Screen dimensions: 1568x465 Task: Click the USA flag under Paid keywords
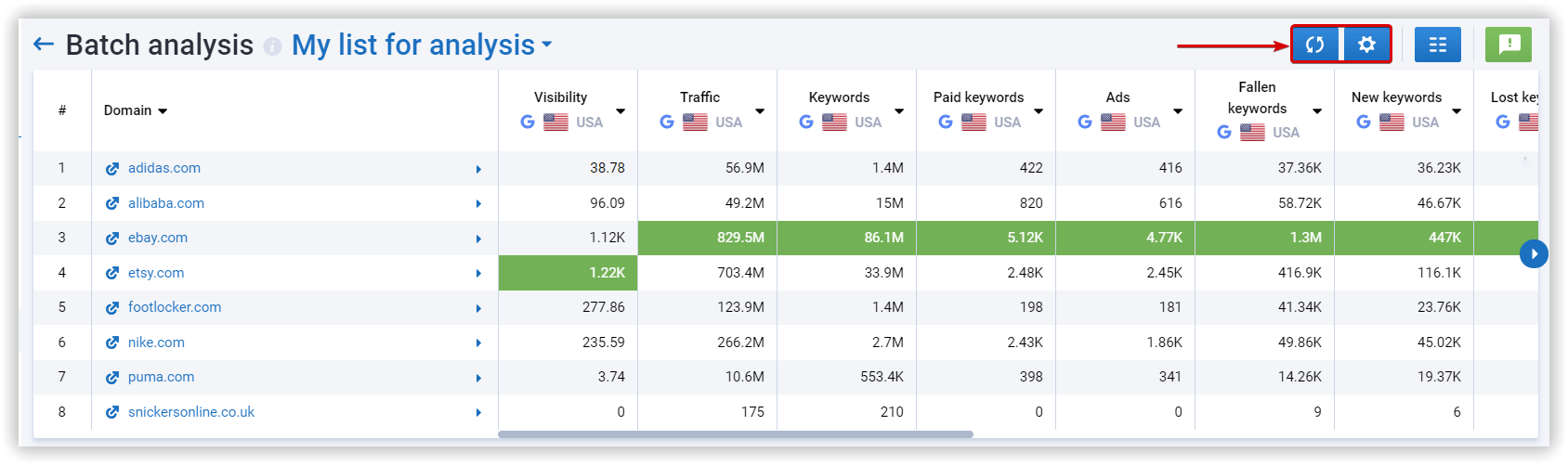tap(973, 122)
